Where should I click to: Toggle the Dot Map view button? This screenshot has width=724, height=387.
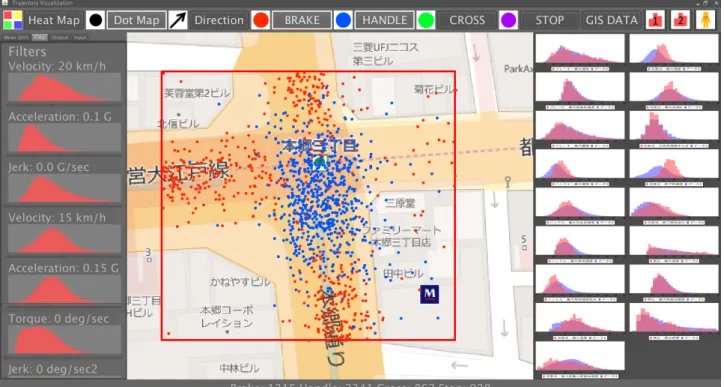(x=137, y=20)
